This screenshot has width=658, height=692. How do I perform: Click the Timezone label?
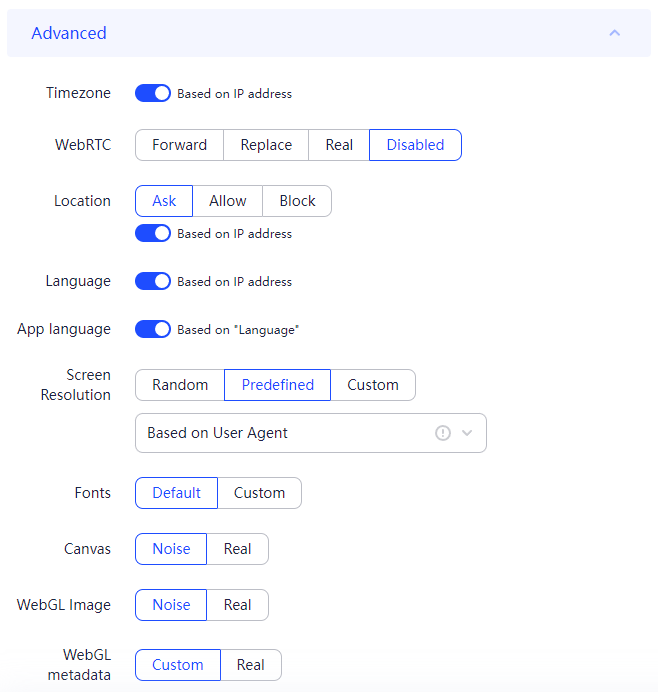coord(78,93)
